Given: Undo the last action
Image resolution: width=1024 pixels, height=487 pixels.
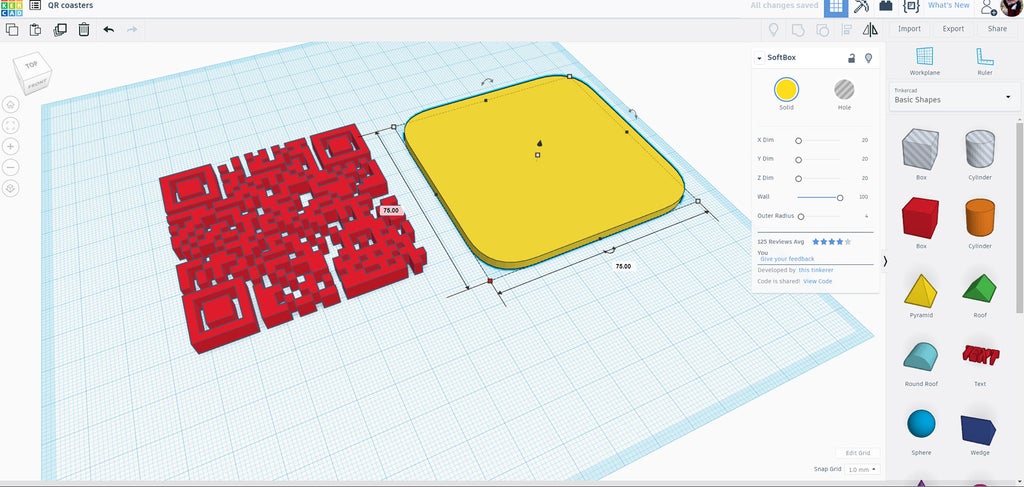Looking at the screenshot, I should point(108,29).
